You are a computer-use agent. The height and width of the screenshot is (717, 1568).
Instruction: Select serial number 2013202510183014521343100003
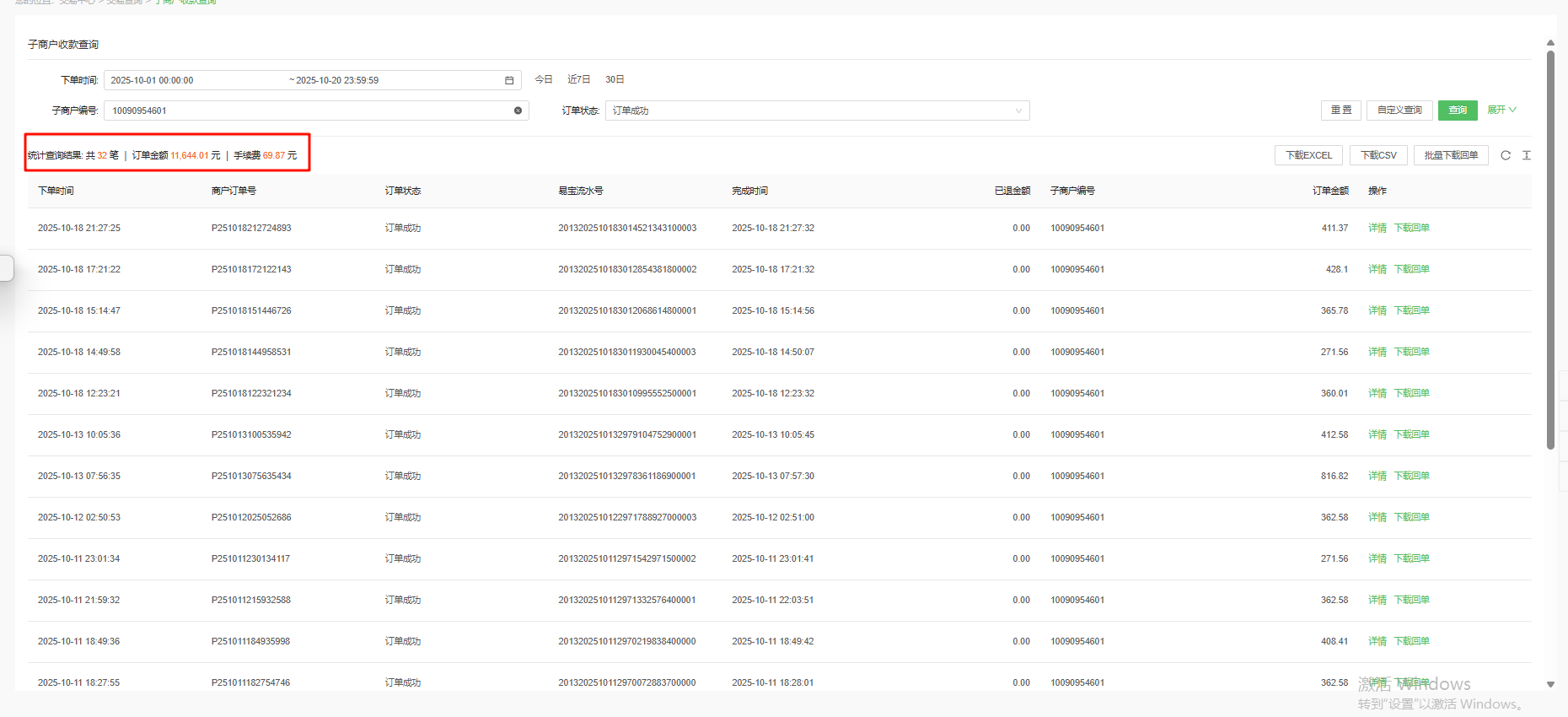tap(627, 228)
